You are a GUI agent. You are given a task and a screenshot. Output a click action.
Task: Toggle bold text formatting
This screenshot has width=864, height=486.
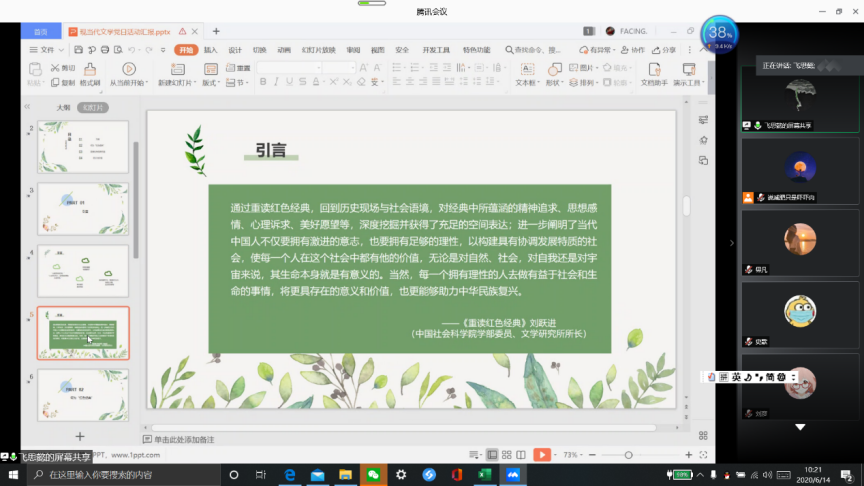(261, 83)
